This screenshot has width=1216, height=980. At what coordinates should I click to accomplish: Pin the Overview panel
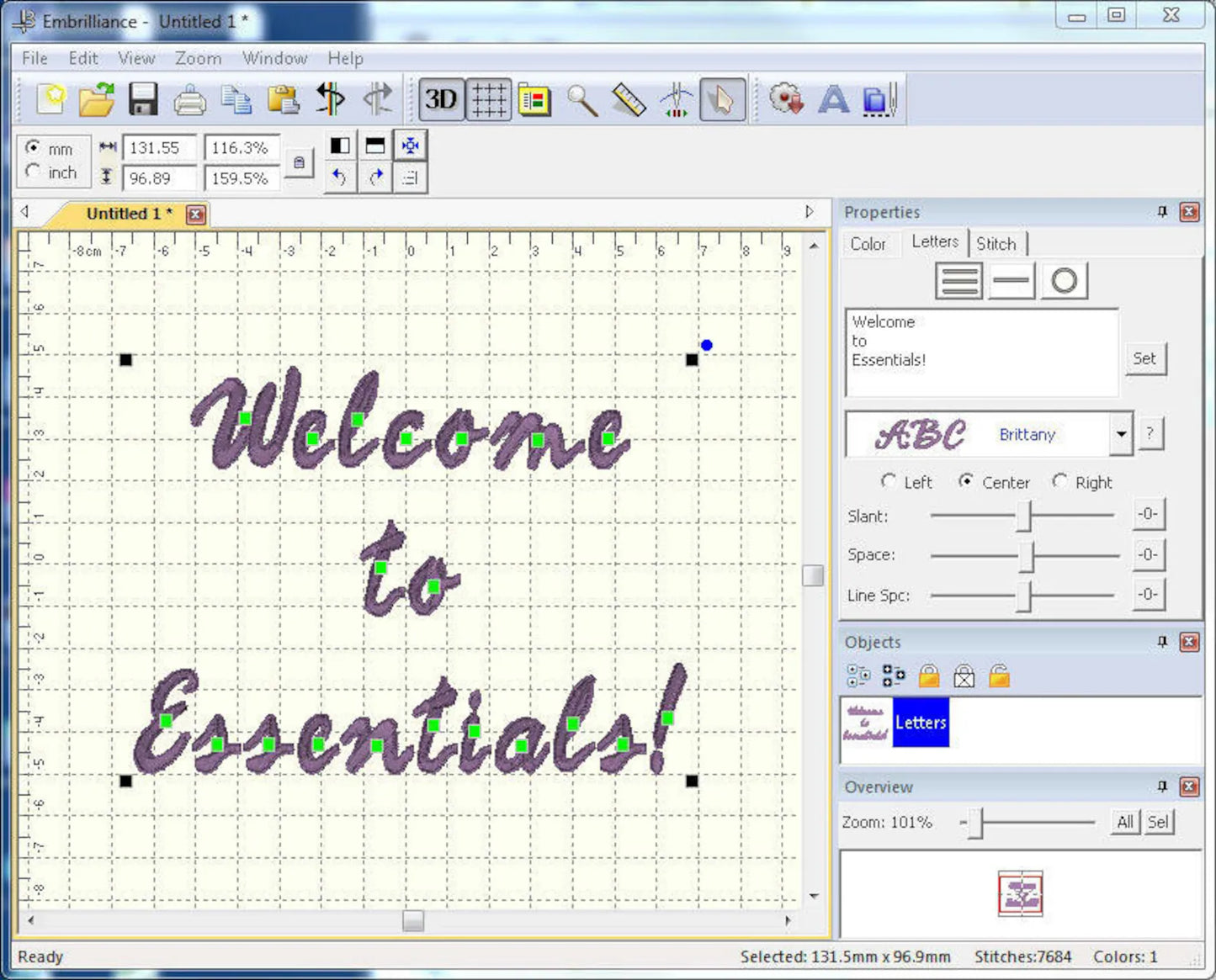point(1160,787)
